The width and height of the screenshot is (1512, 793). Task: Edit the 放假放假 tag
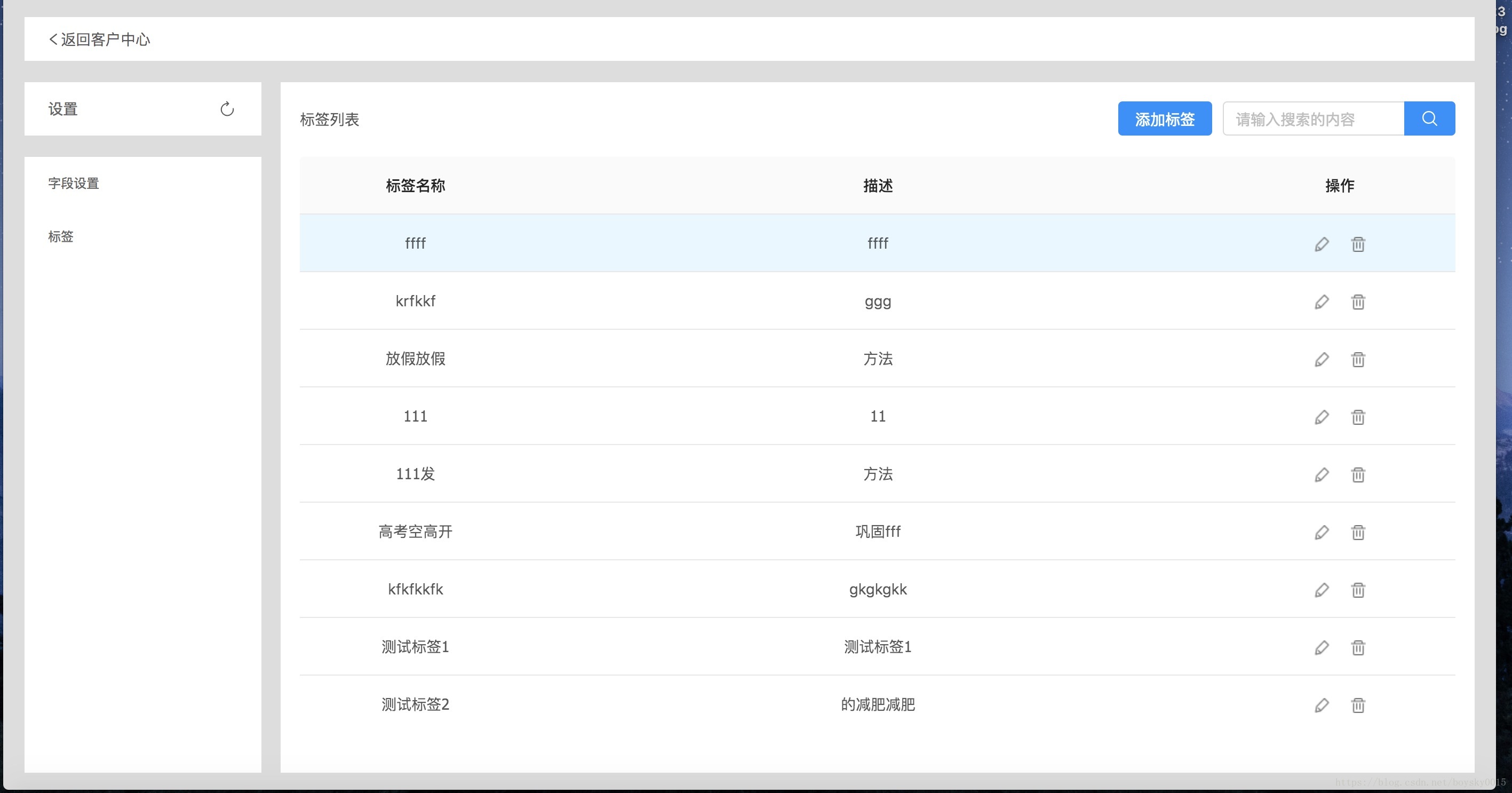point(1321,359)
